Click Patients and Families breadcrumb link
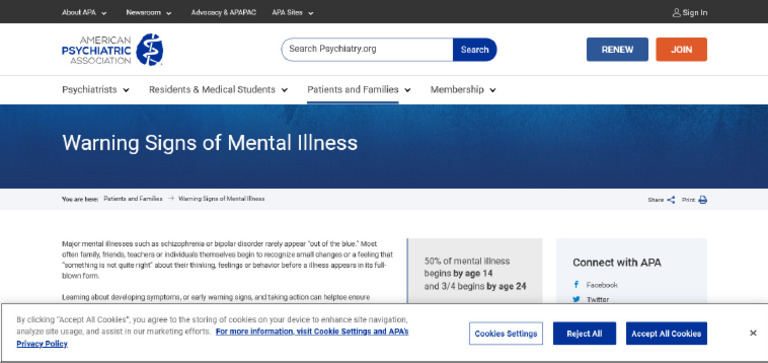This screenshot has width=768, height=363. [x=133, y=199]
